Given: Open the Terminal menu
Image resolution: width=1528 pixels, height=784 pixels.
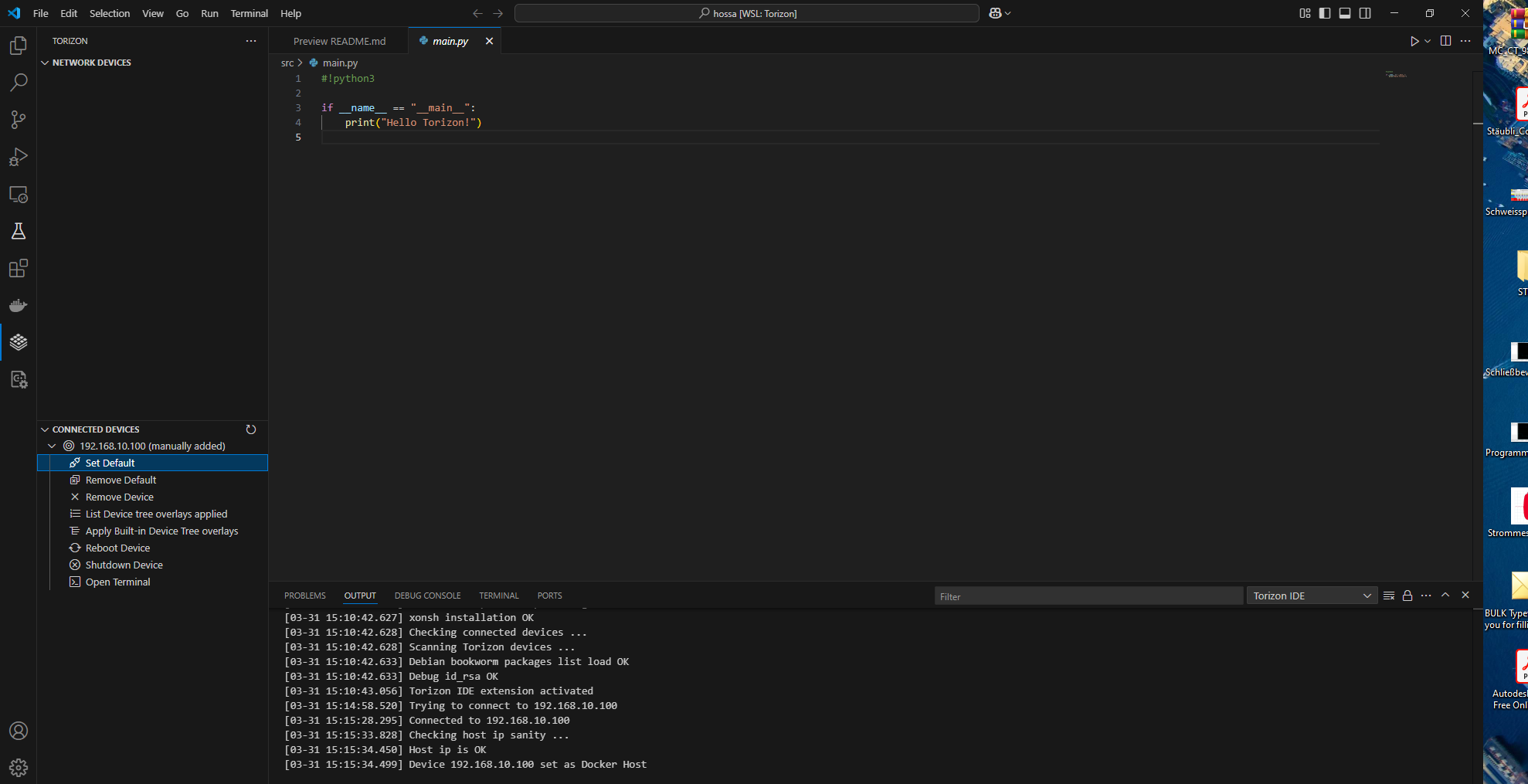Looking at the screenshot, I should tap(250, 13).
